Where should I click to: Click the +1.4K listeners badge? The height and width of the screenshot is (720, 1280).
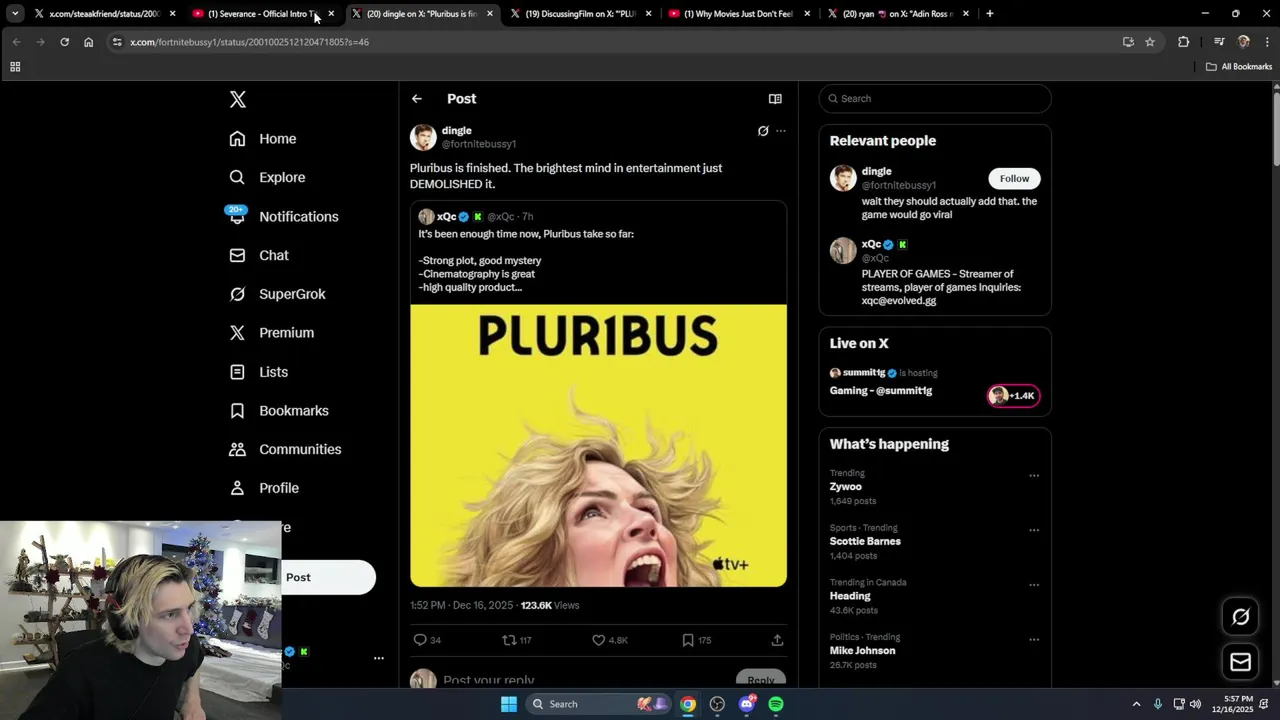[x=1014, y=396]
